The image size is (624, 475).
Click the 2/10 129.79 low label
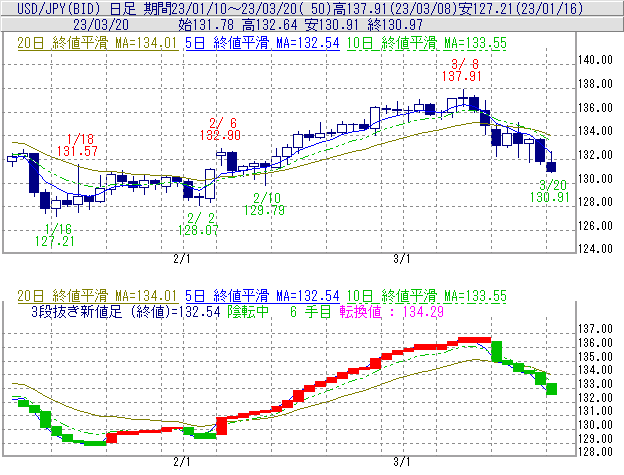click(265, 204)
